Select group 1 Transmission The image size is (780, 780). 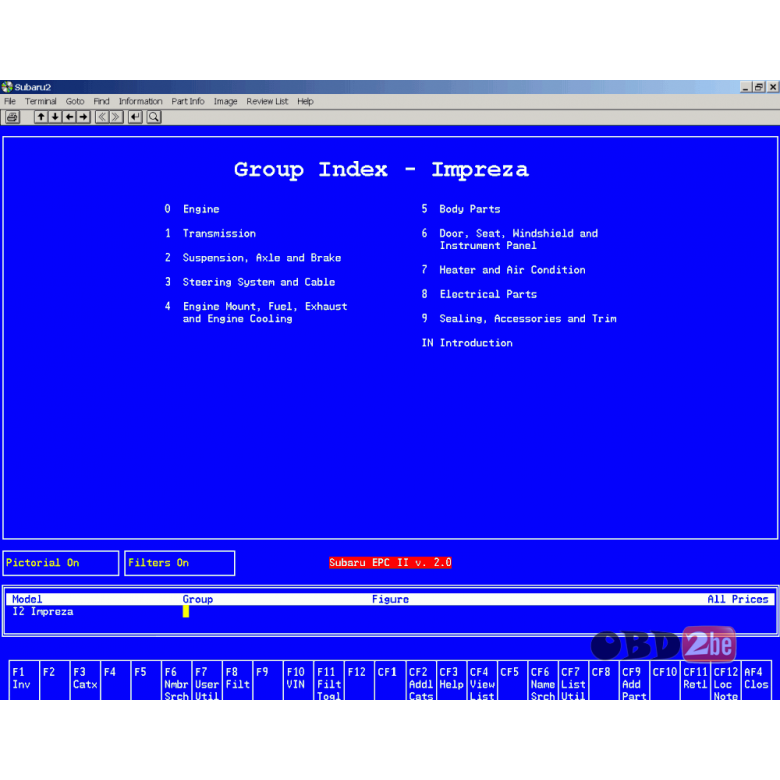click(x=210, y=233)
